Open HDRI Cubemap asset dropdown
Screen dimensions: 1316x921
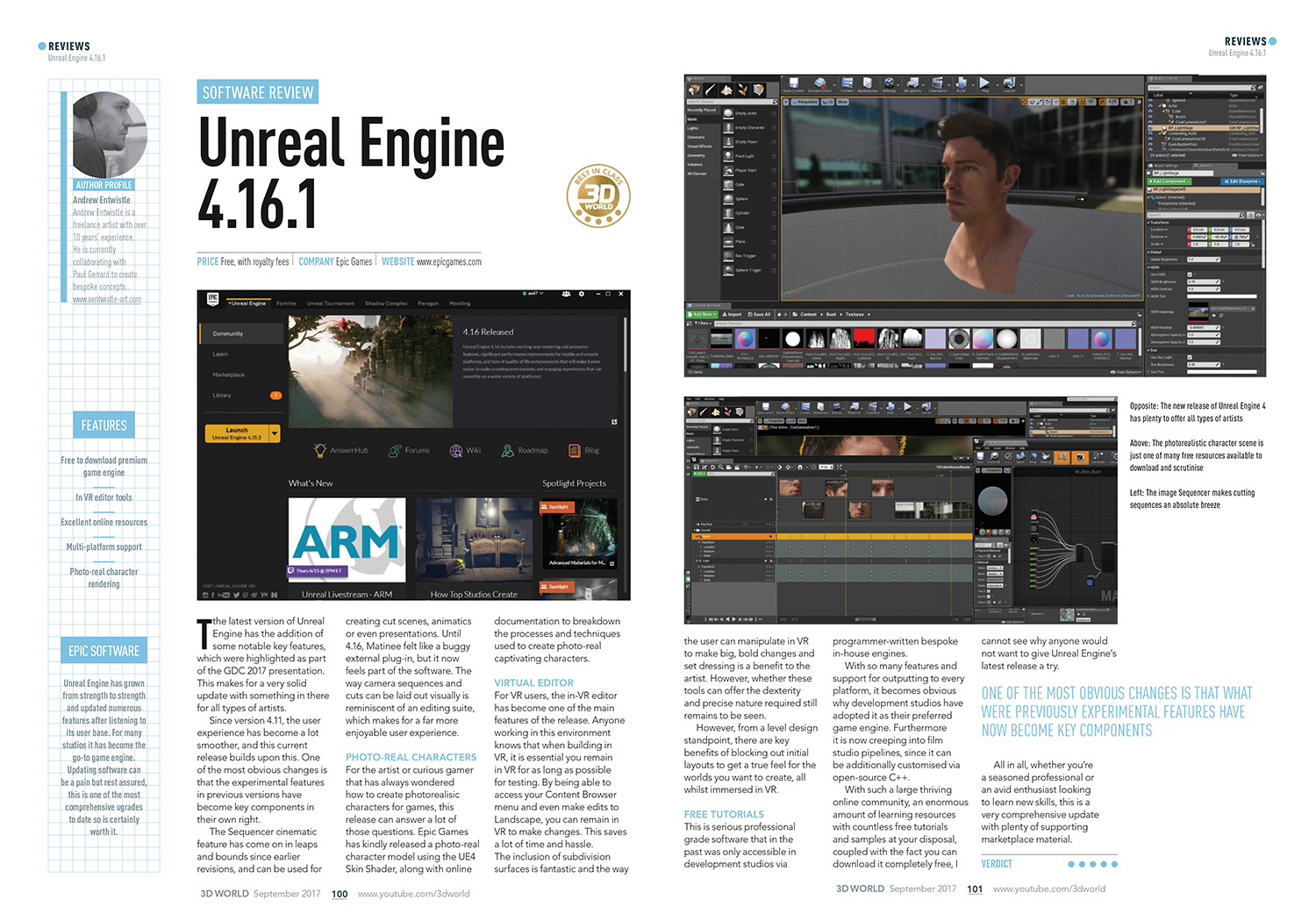click(x=1233, y=309)
